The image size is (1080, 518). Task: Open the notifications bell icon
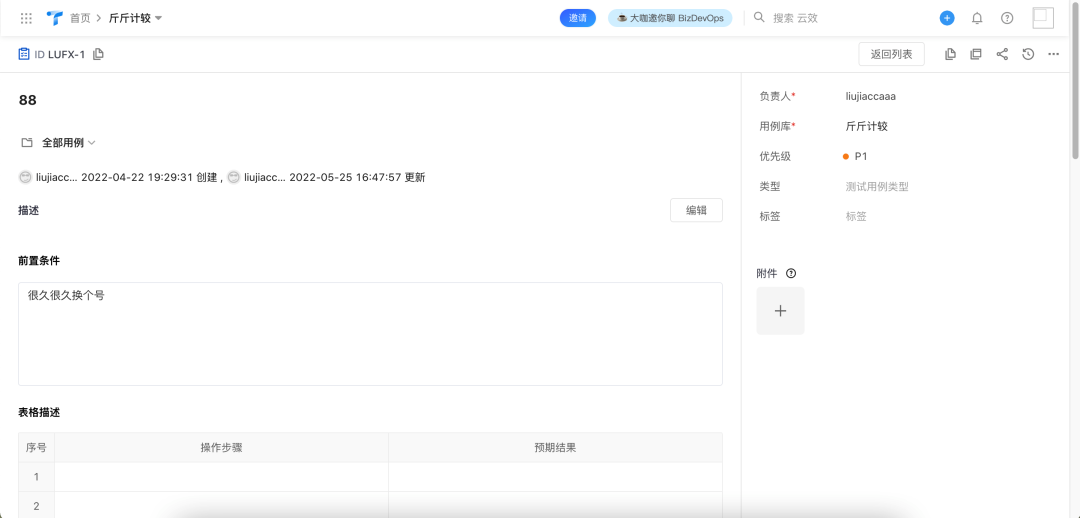(977, 19)
